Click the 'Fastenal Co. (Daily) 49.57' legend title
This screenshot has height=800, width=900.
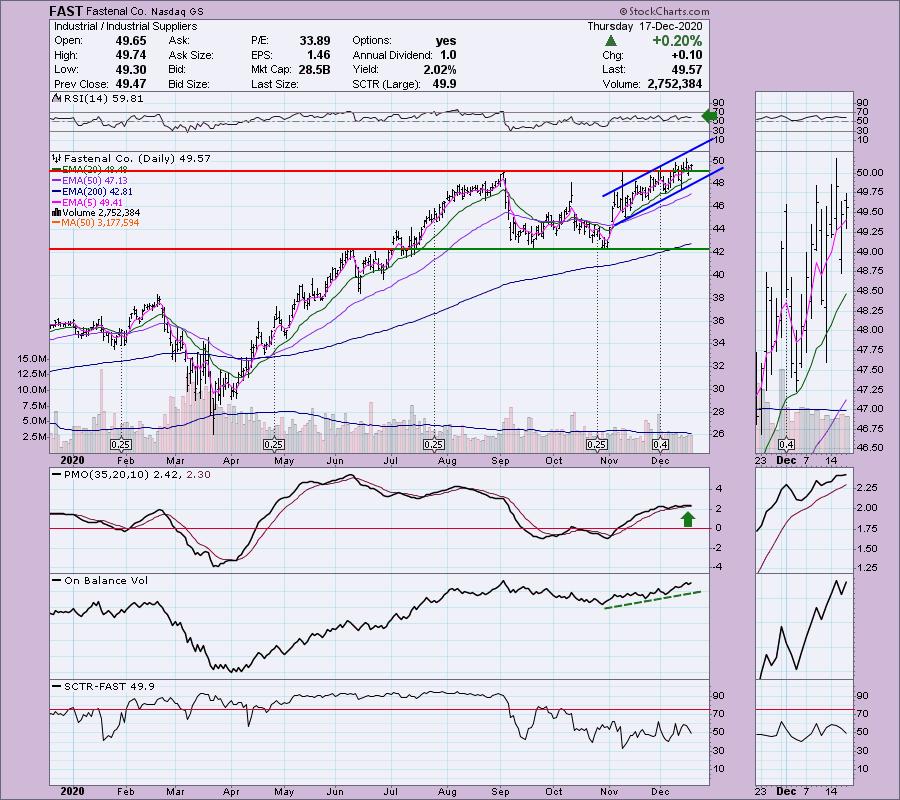click(131, 158)
